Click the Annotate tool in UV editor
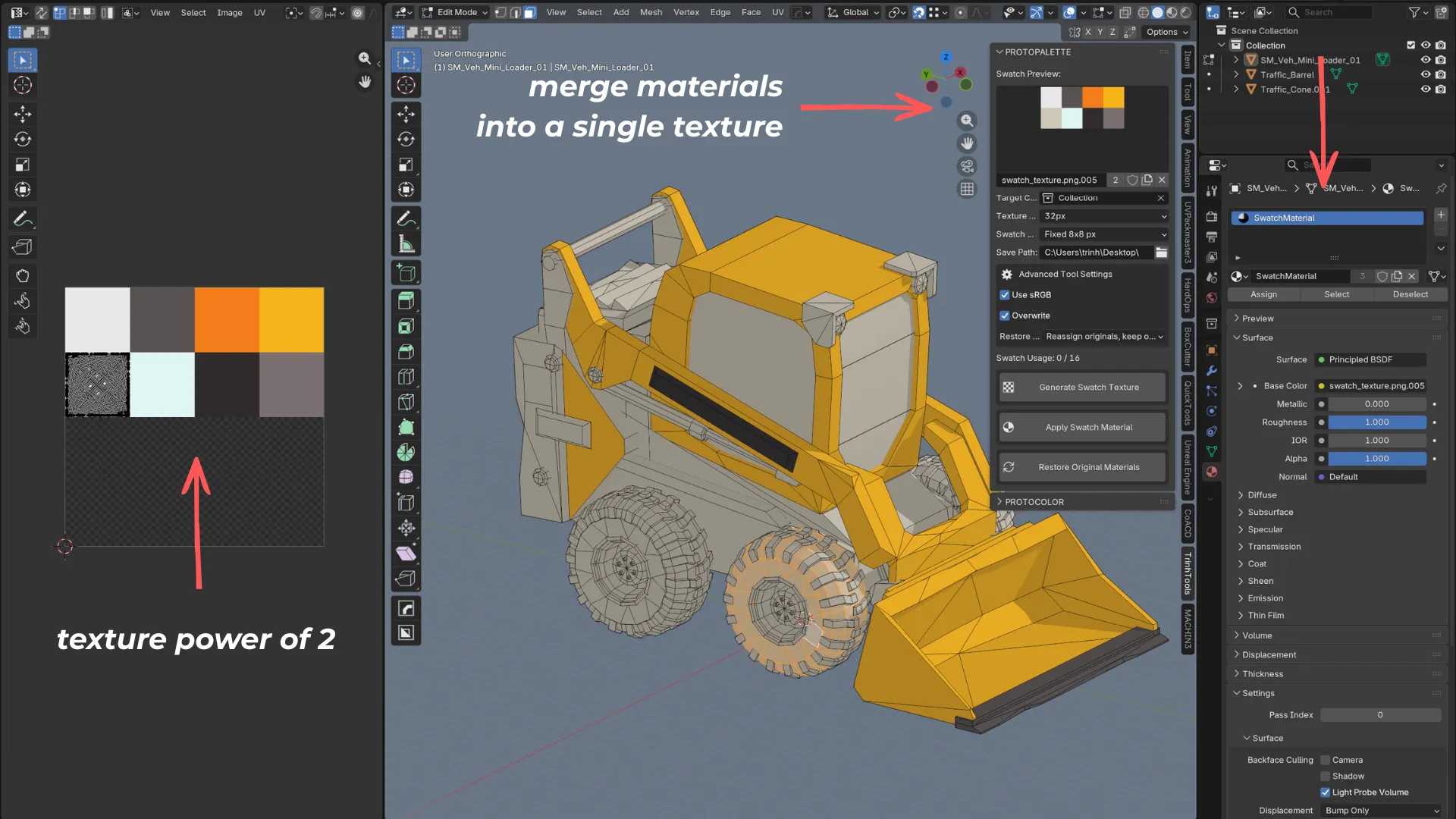 [23, 219]
